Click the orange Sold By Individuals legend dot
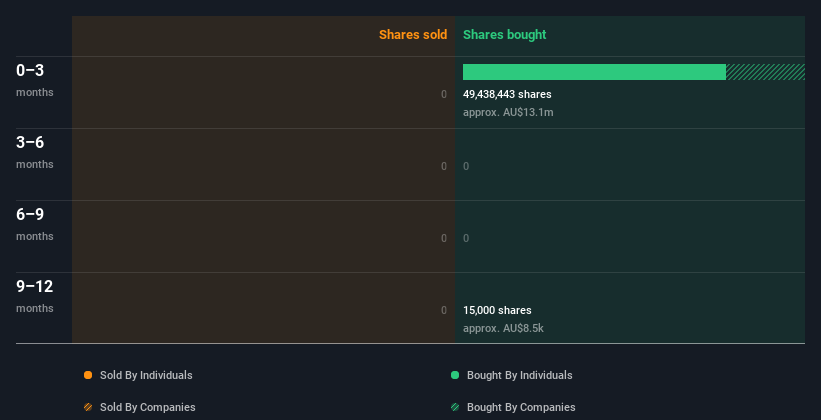The height and width of the screenshot is (420, 821). pyautogui.click(x=88, y=375)
